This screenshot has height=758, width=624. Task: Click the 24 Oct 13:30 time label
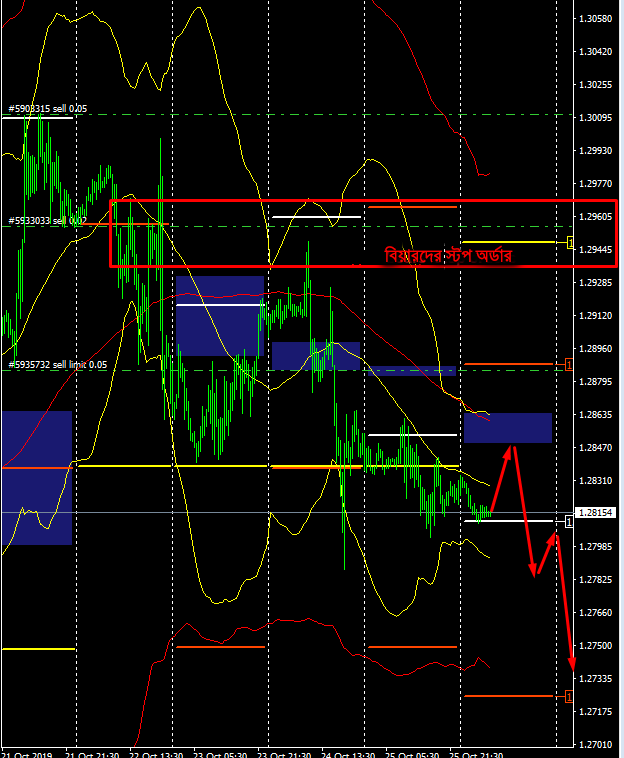[350, 752]
